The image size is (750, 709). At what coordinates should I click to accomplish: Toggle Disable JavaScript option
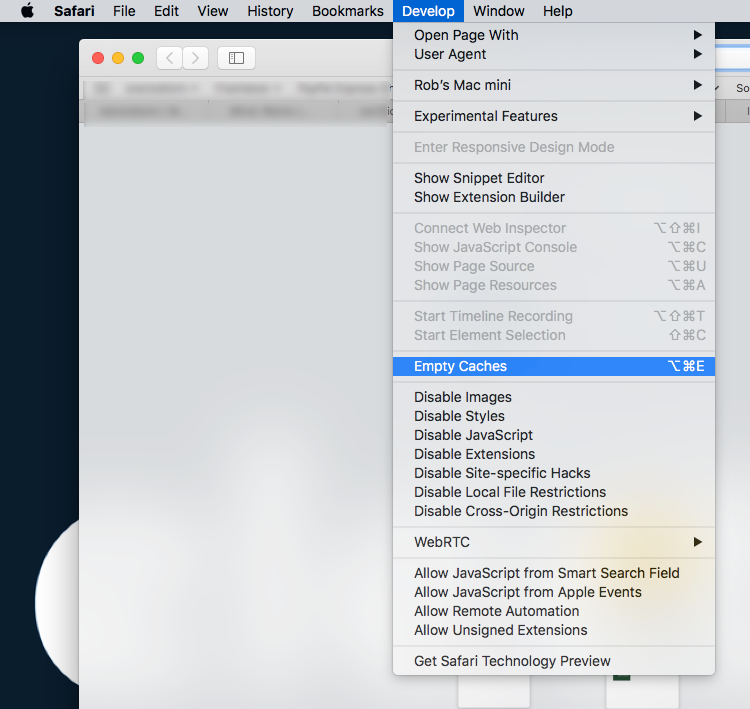click(x=554, y=435)
